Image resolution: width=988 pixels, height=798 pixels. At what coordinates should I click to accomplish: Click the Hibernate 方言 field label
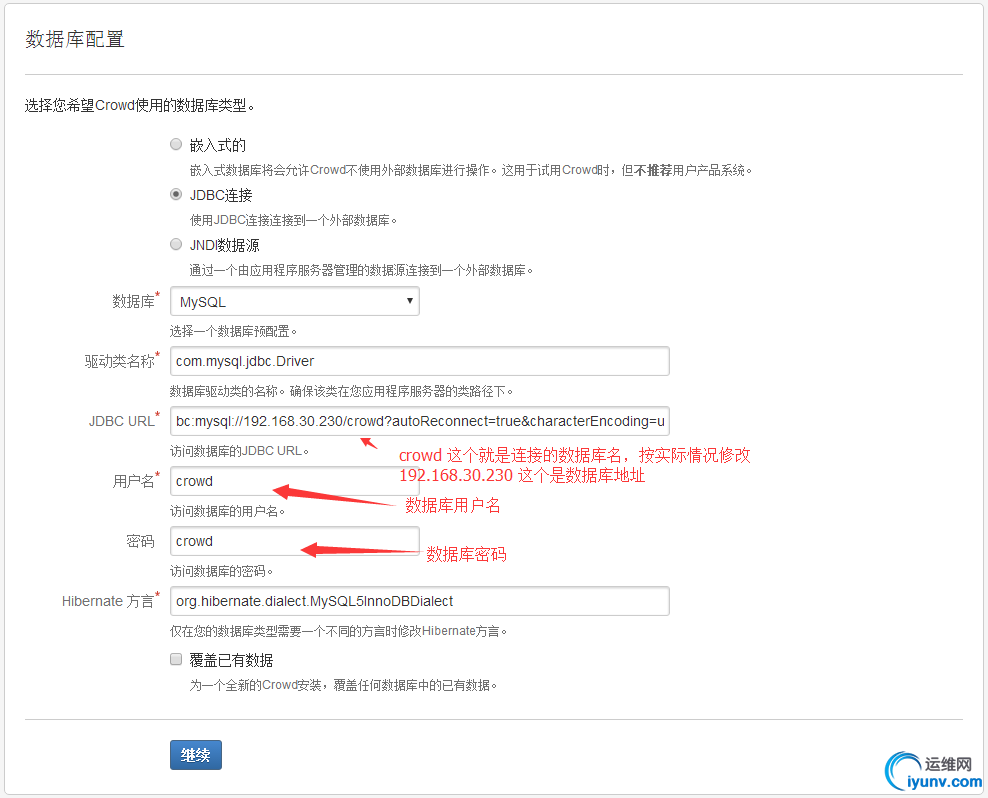pos(110,601)
